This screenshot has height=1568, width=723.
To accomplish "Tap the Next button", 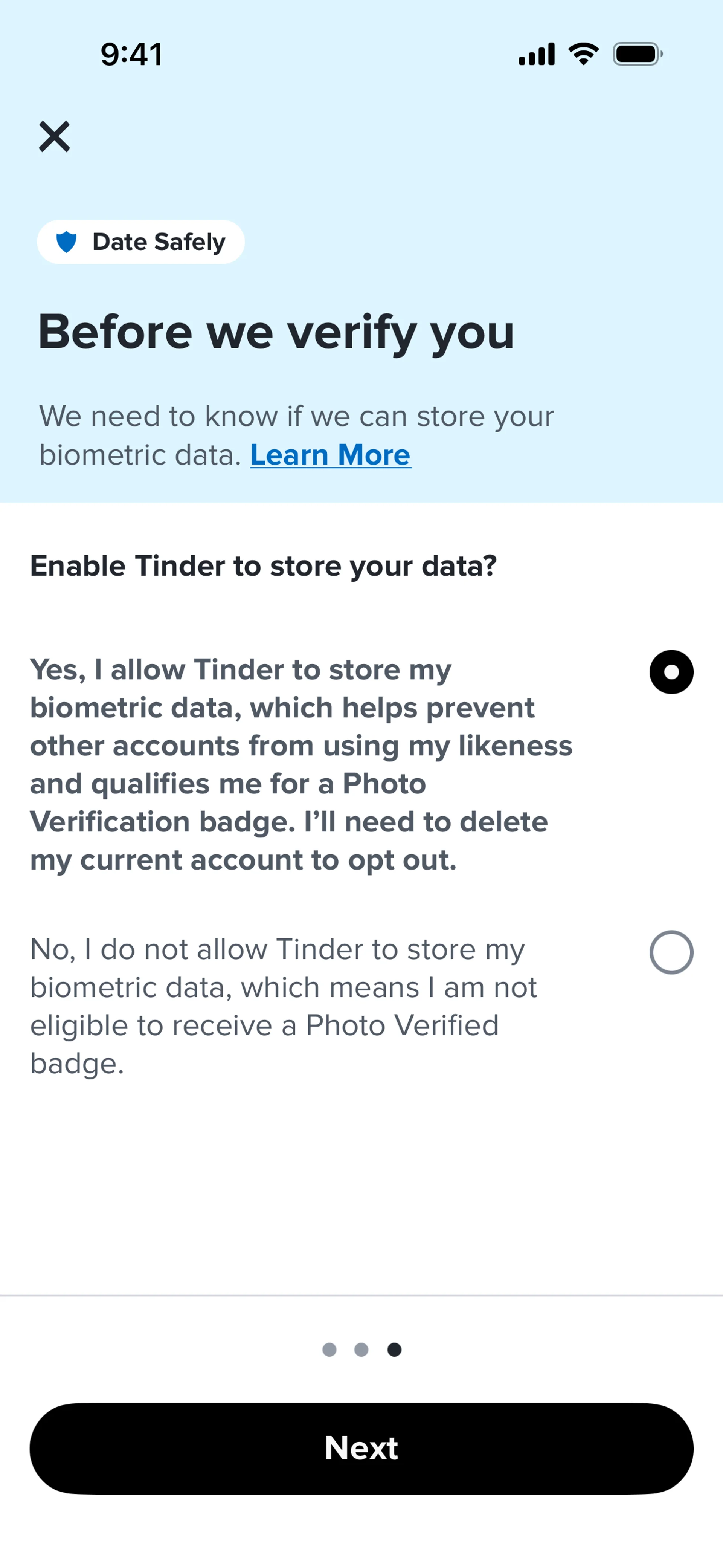I will click(x=361, y=1448).
